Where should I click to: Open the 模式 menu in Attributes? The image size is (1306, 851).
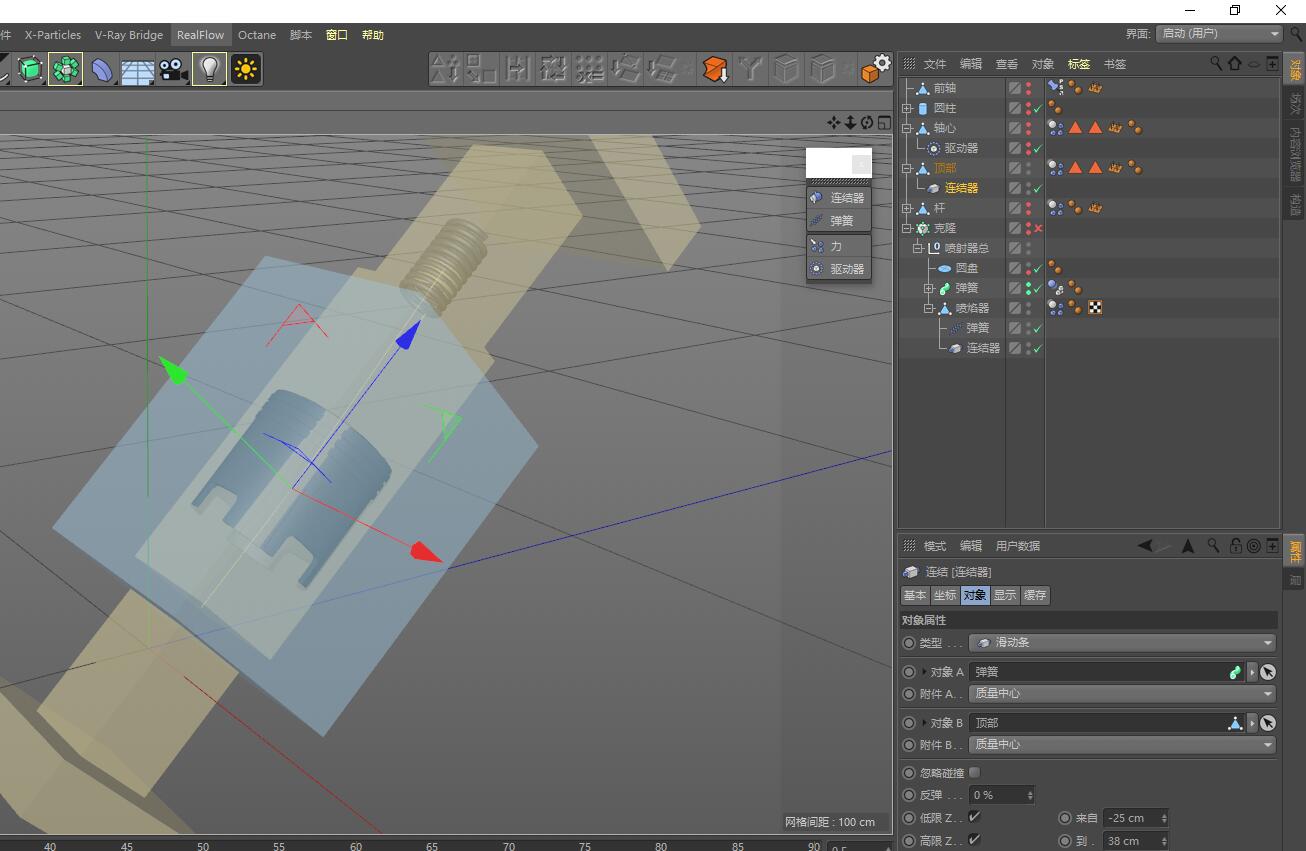tap(935, 546)
